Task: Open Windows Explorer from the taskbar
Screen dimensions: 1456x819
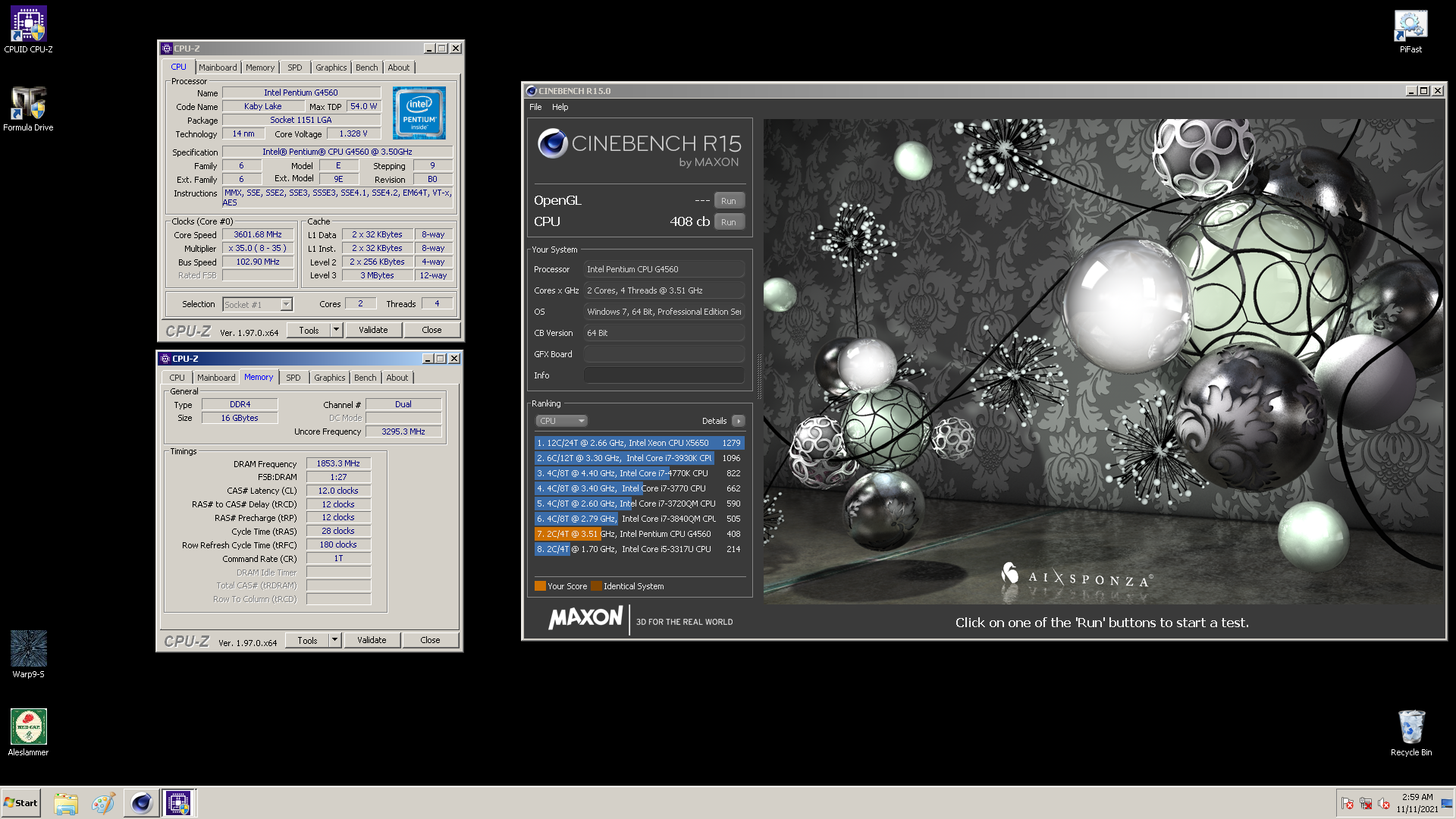Action: point(66,803)
